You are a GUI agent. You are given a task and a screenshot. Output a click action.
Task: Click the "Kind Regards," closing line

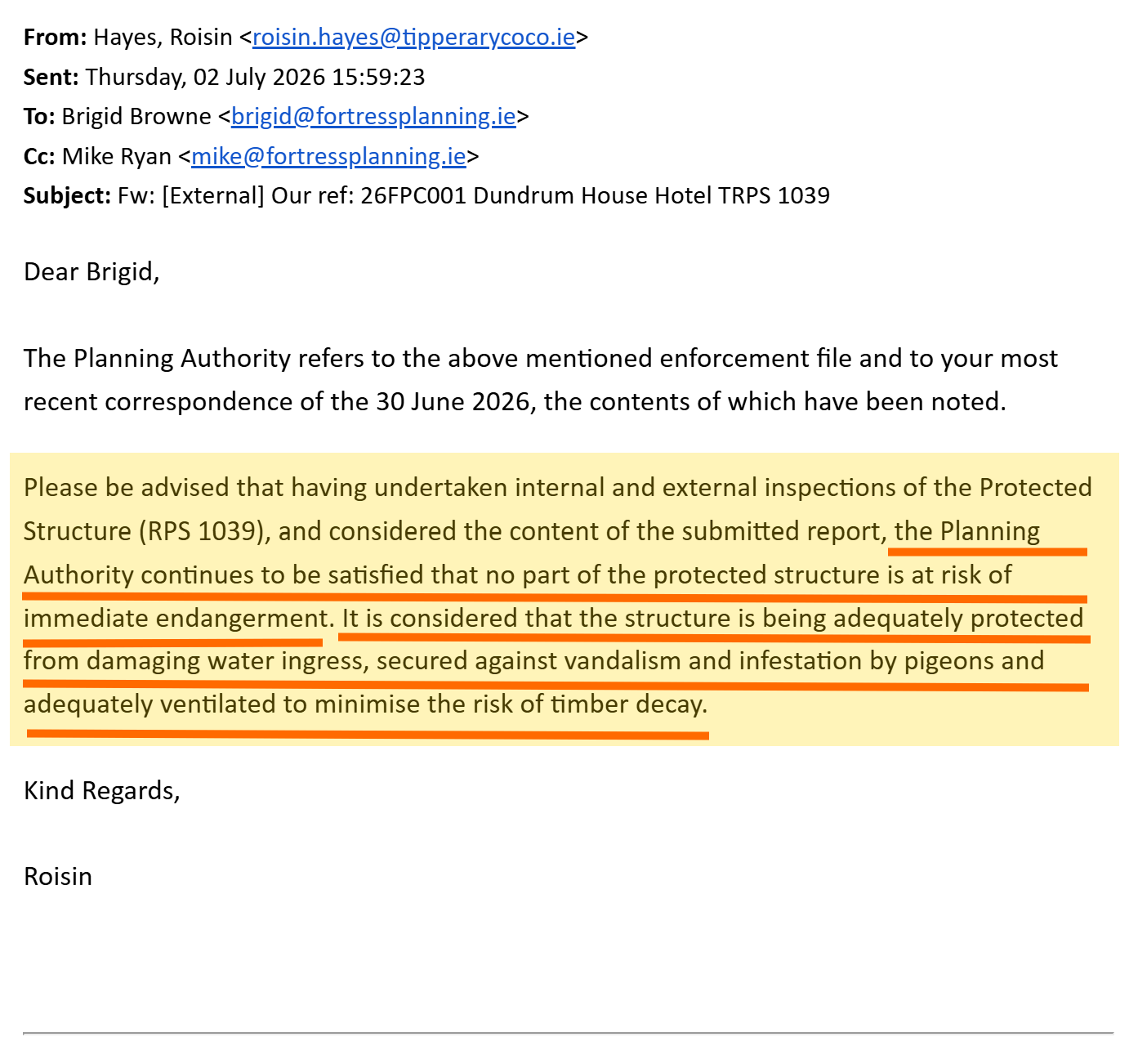click(102, 791)
